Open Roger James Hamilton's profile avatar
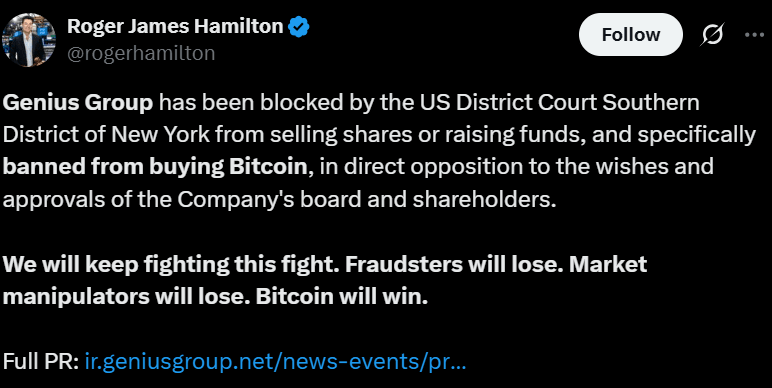Viewport: 772px width, 388px height. pyautogui.click(x=29, y=39)
